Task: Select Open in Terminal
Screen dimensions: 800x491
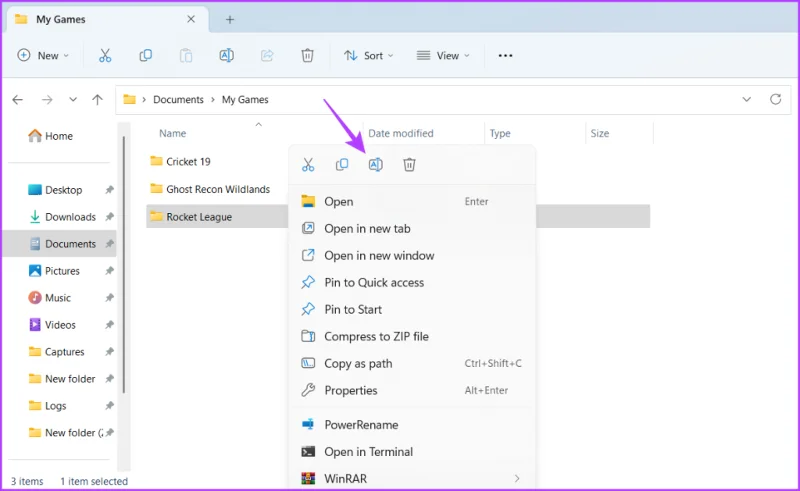Action: click(412, 452)
